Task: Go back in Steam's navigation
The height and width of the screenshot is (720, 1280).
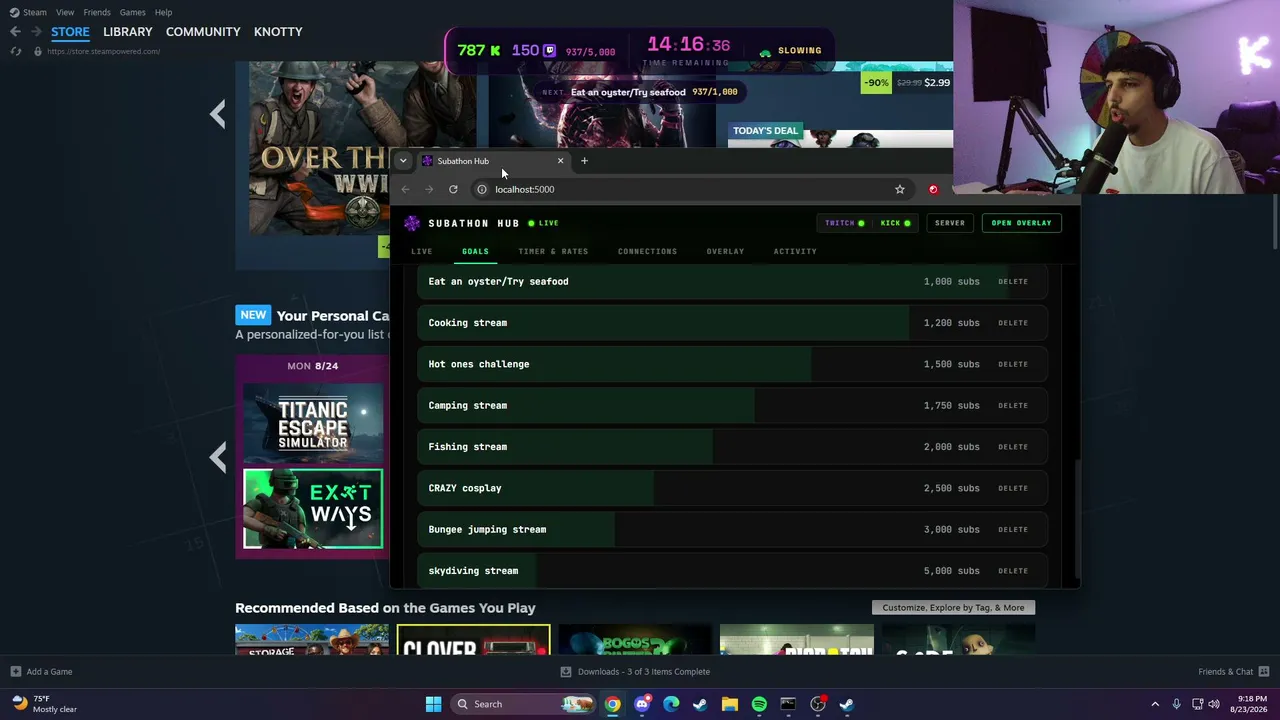Action: pos(15,32)
